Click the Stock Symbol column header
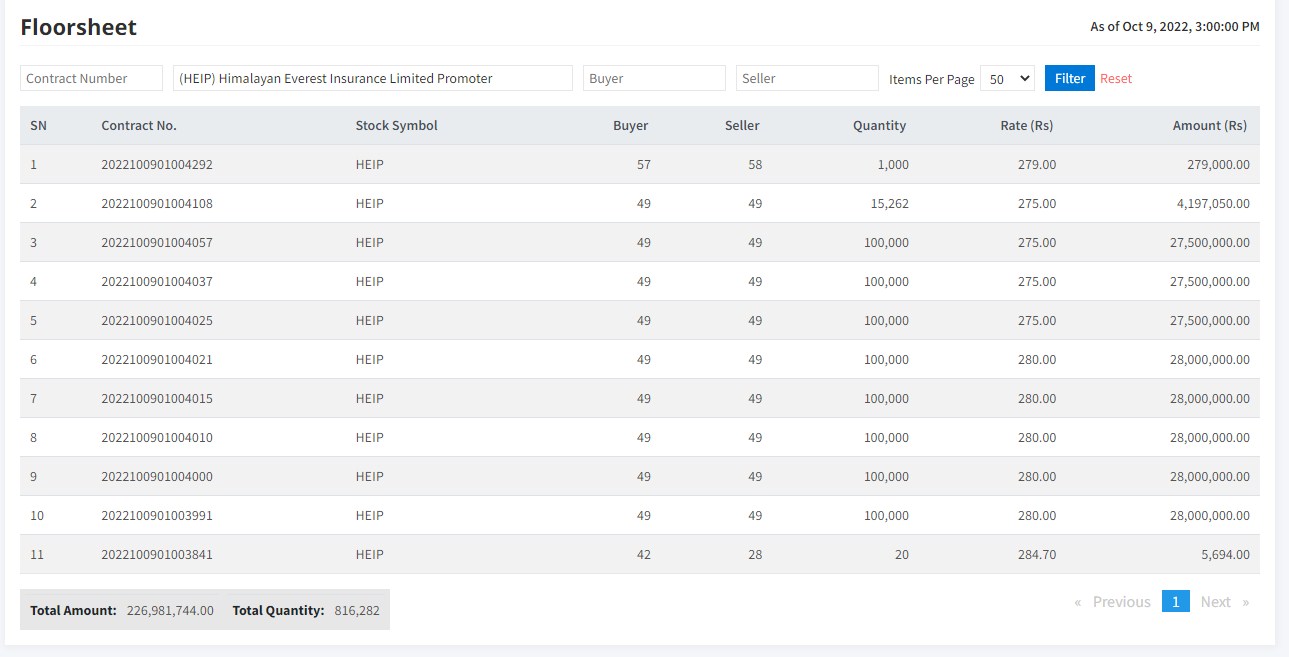Viewport: 1289px width, 657px height. [x=396, y=126]
